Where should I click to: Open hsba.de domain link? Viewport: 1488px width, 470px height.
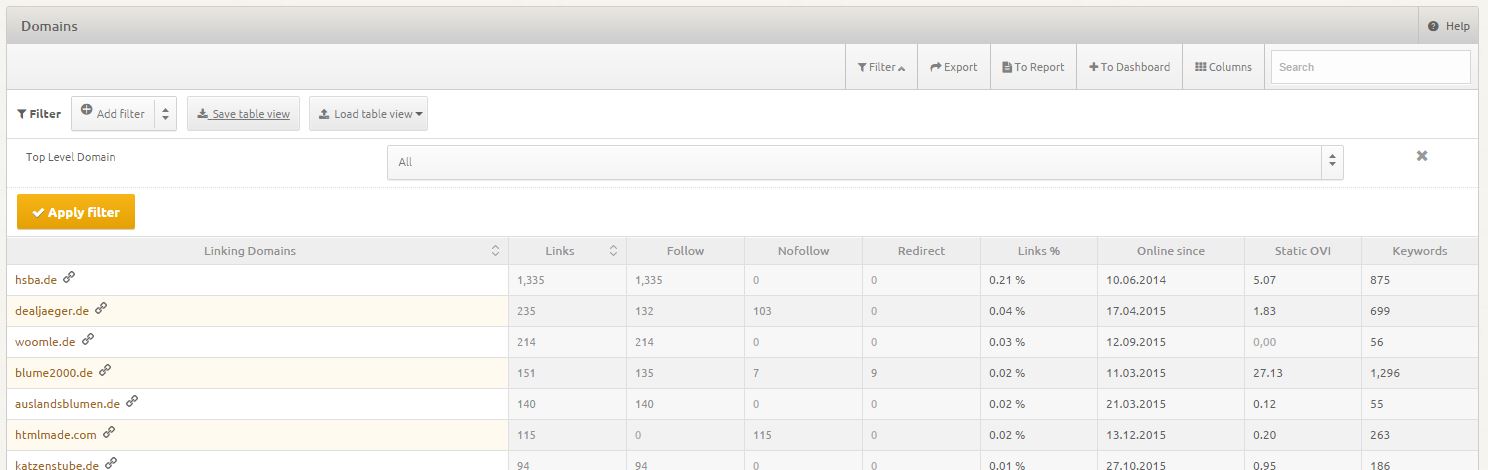click(36, 280)
